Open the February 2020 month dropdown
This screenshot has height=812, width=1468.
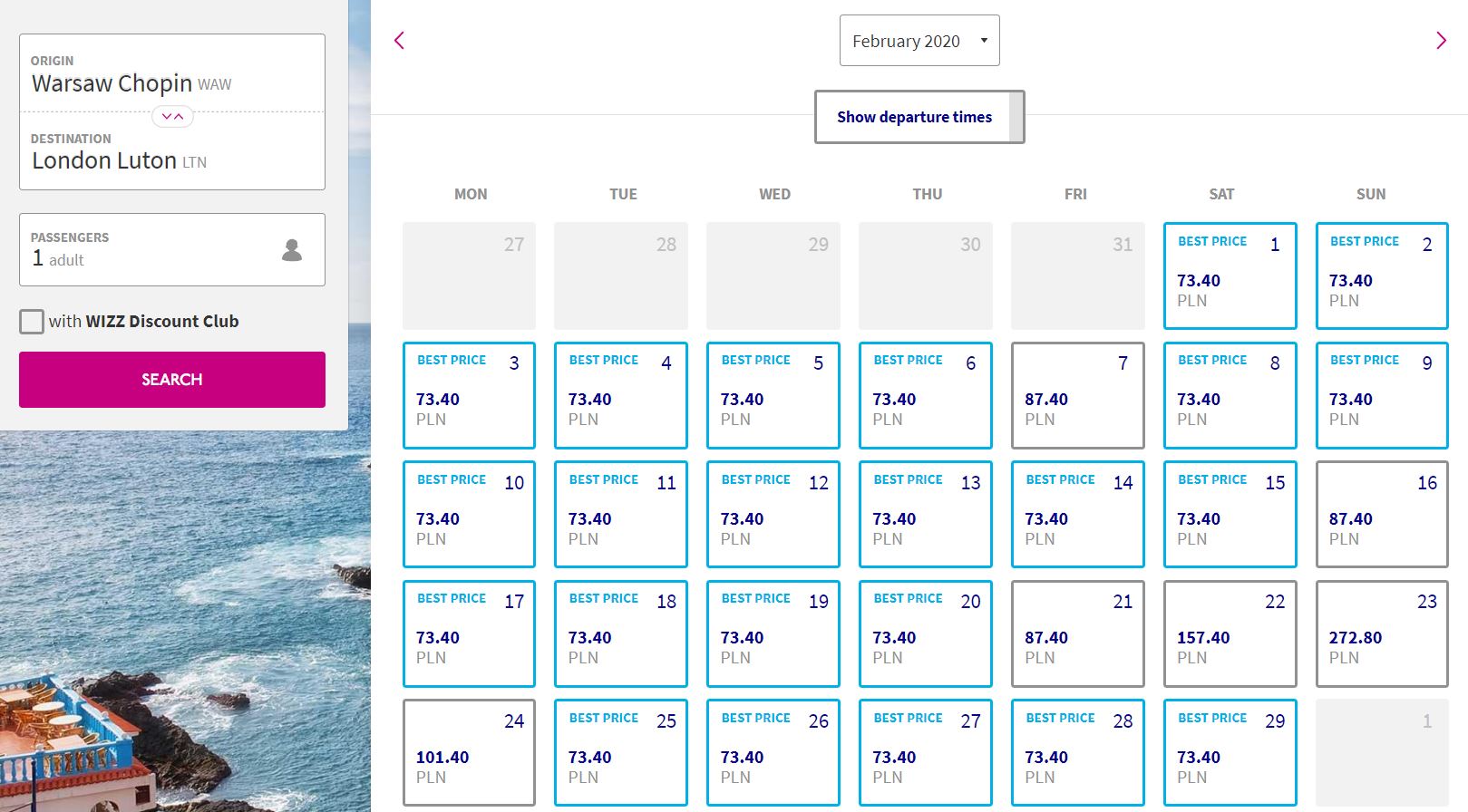click(919, 41)
